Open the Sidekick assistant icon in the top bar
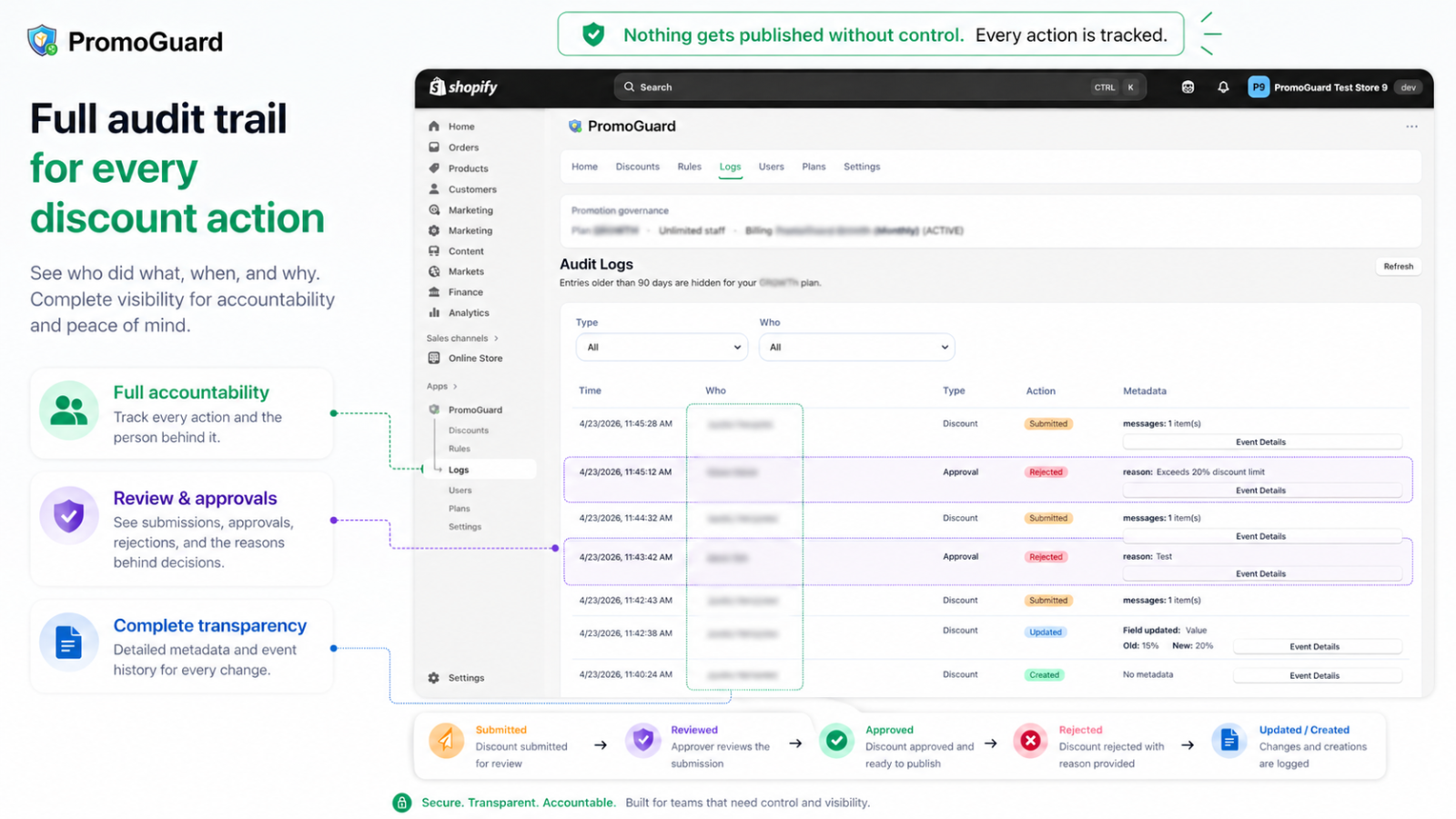Screen dimensions: 1456x819 1188,87
